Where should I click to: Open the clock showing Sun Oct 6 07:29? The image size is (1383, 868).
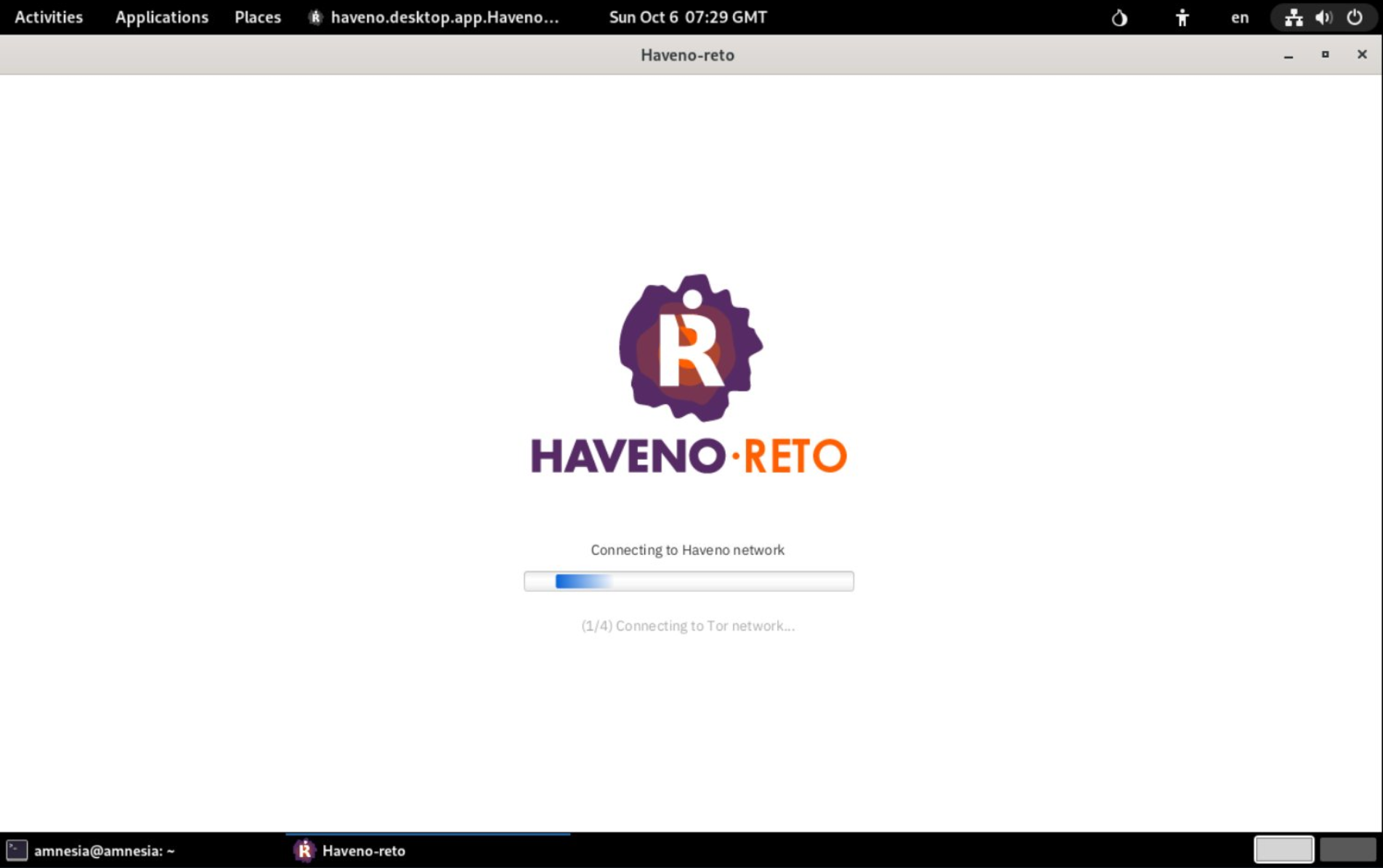pos(687,17)
